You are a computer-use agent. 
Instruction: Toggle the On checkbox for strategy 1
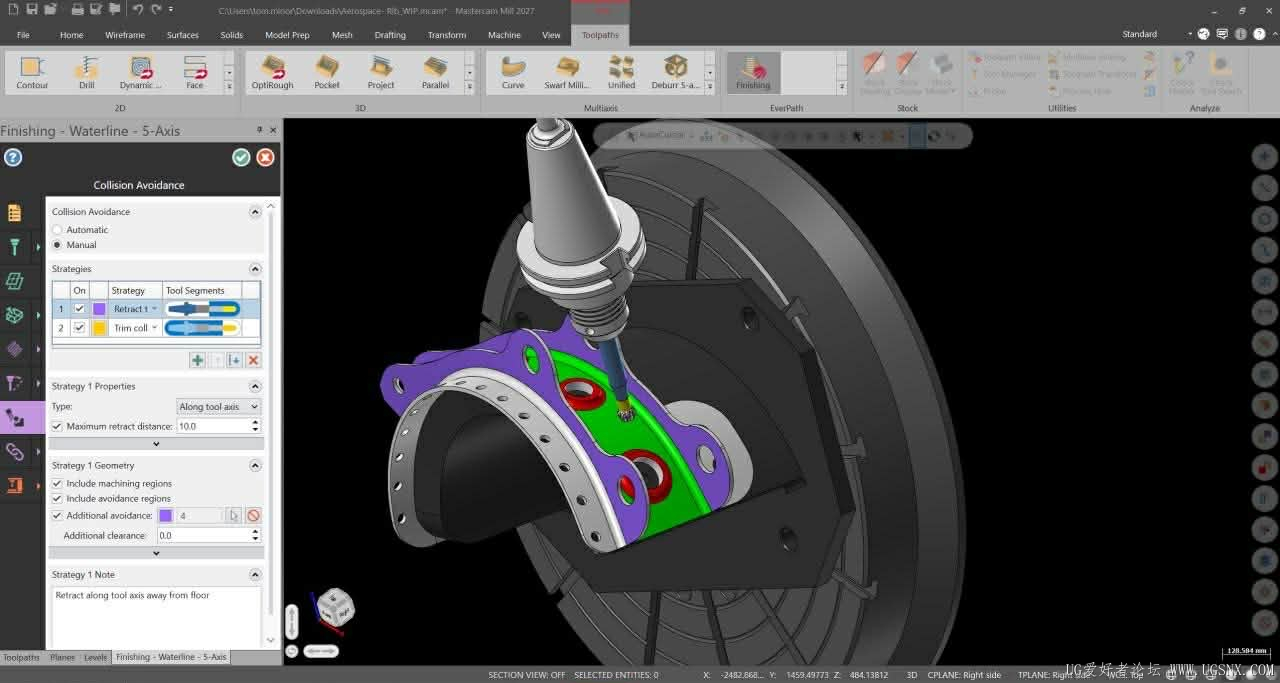tap(79, 309)
